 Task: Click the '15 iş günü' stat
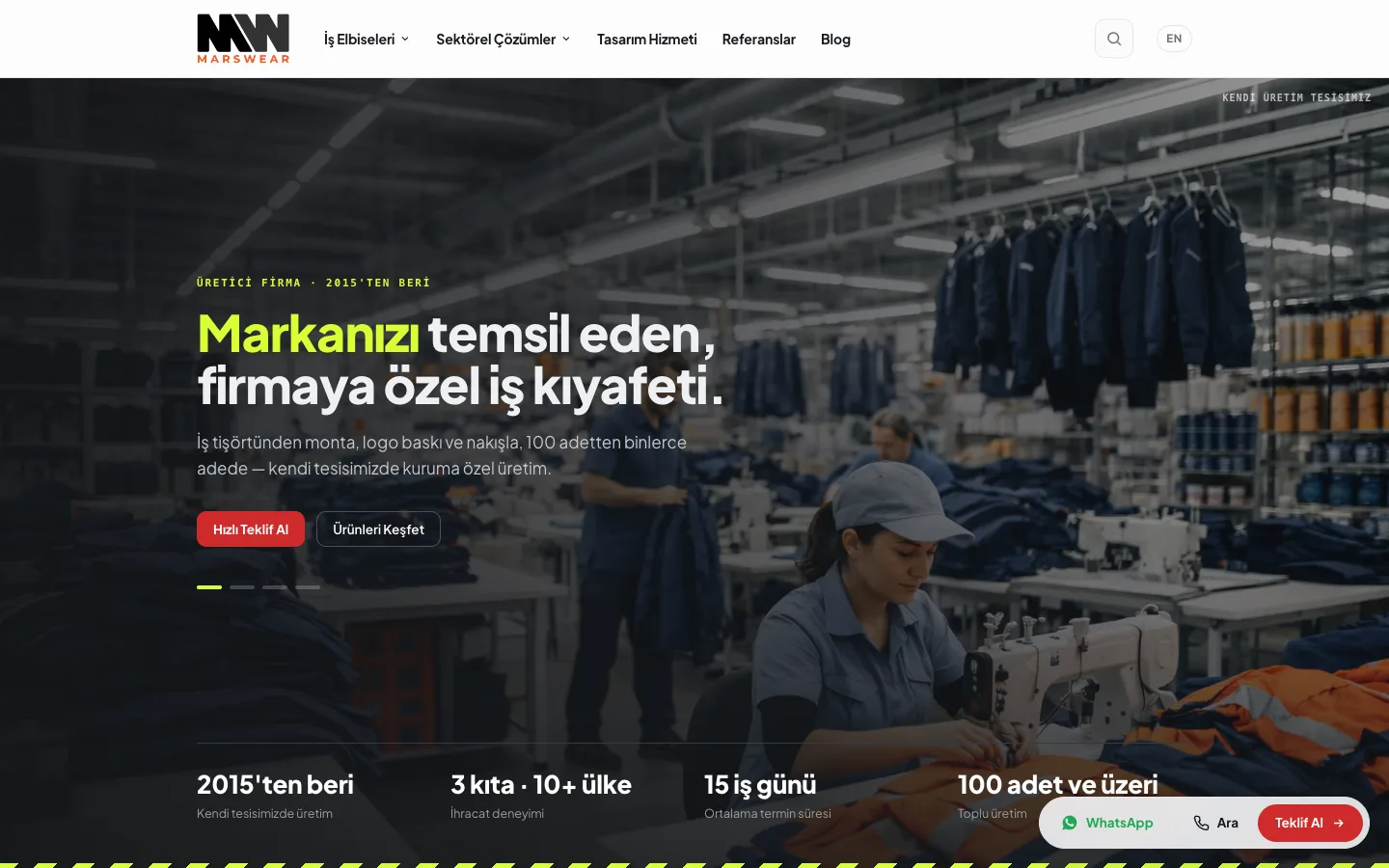pos(760,784)
